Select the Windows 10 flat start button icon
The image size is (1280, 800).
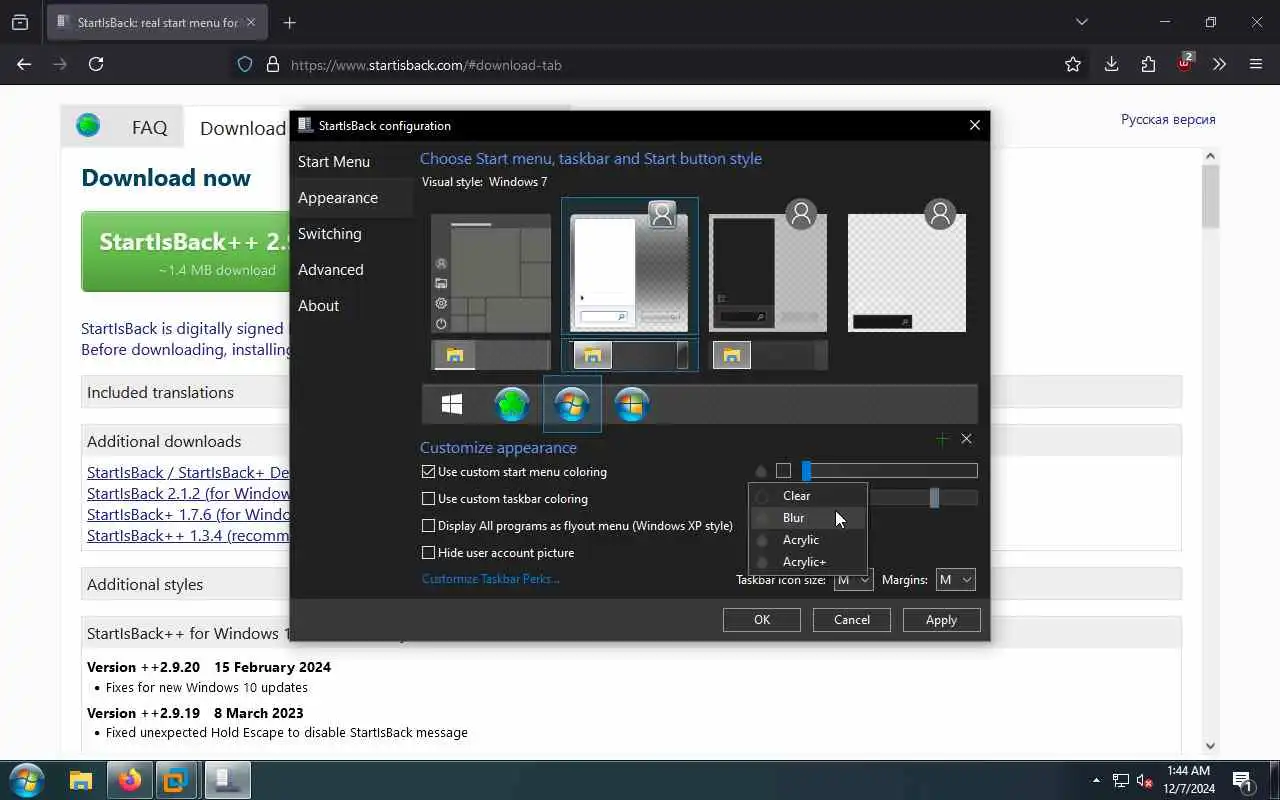452,404
